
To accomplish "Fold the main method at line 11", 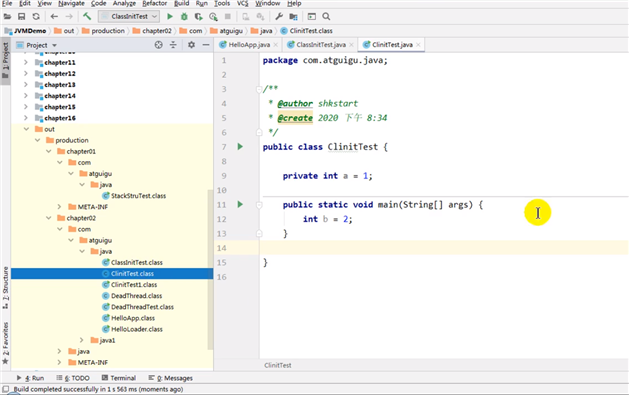I will point(259,205).
